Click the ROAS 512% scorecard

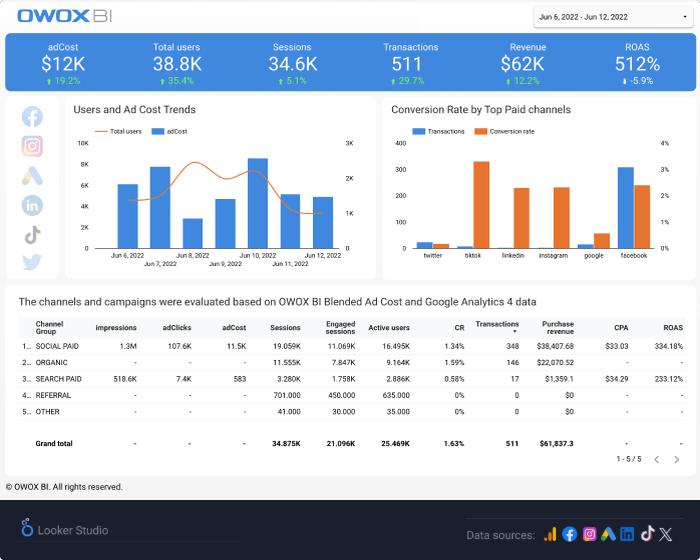[x=637, y=63]
